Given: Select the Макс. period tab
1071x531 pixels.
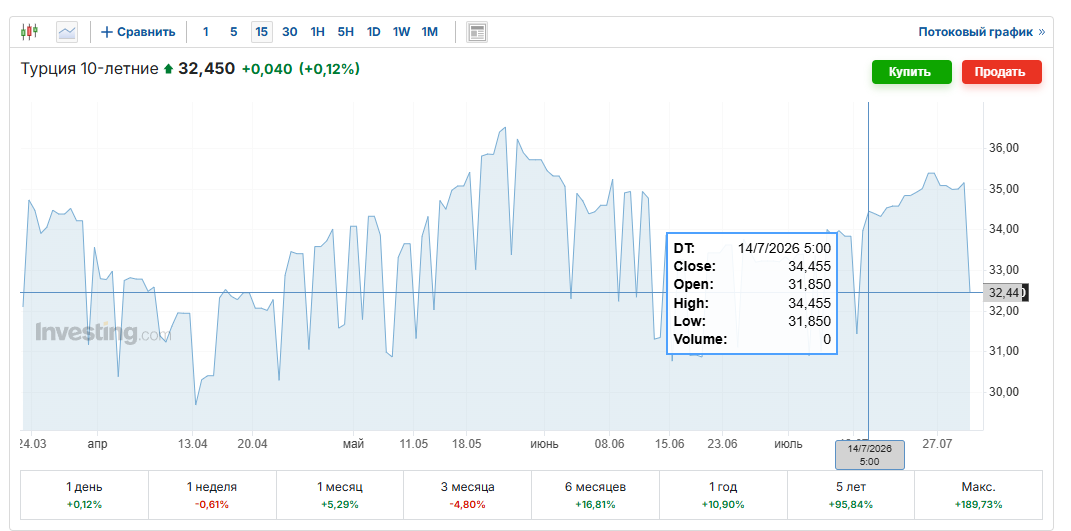Looking at the screenshot, I should click(978, 495).
